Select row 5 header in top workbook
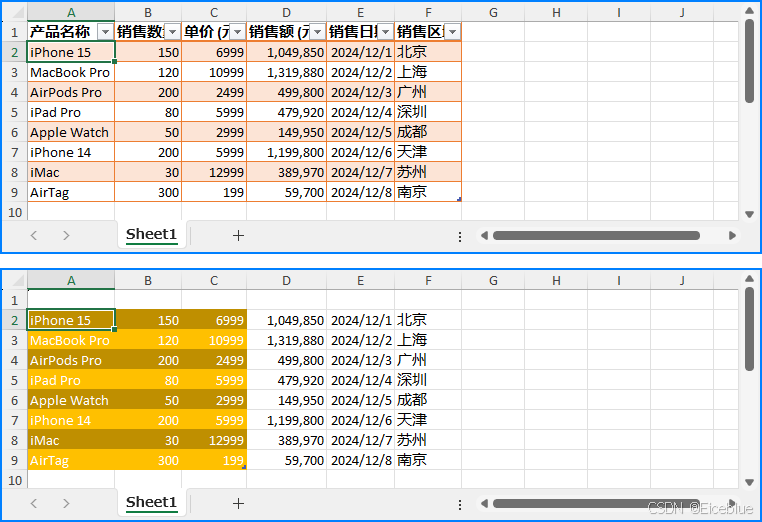Screen dimensions: 762x522 [14, 112]
